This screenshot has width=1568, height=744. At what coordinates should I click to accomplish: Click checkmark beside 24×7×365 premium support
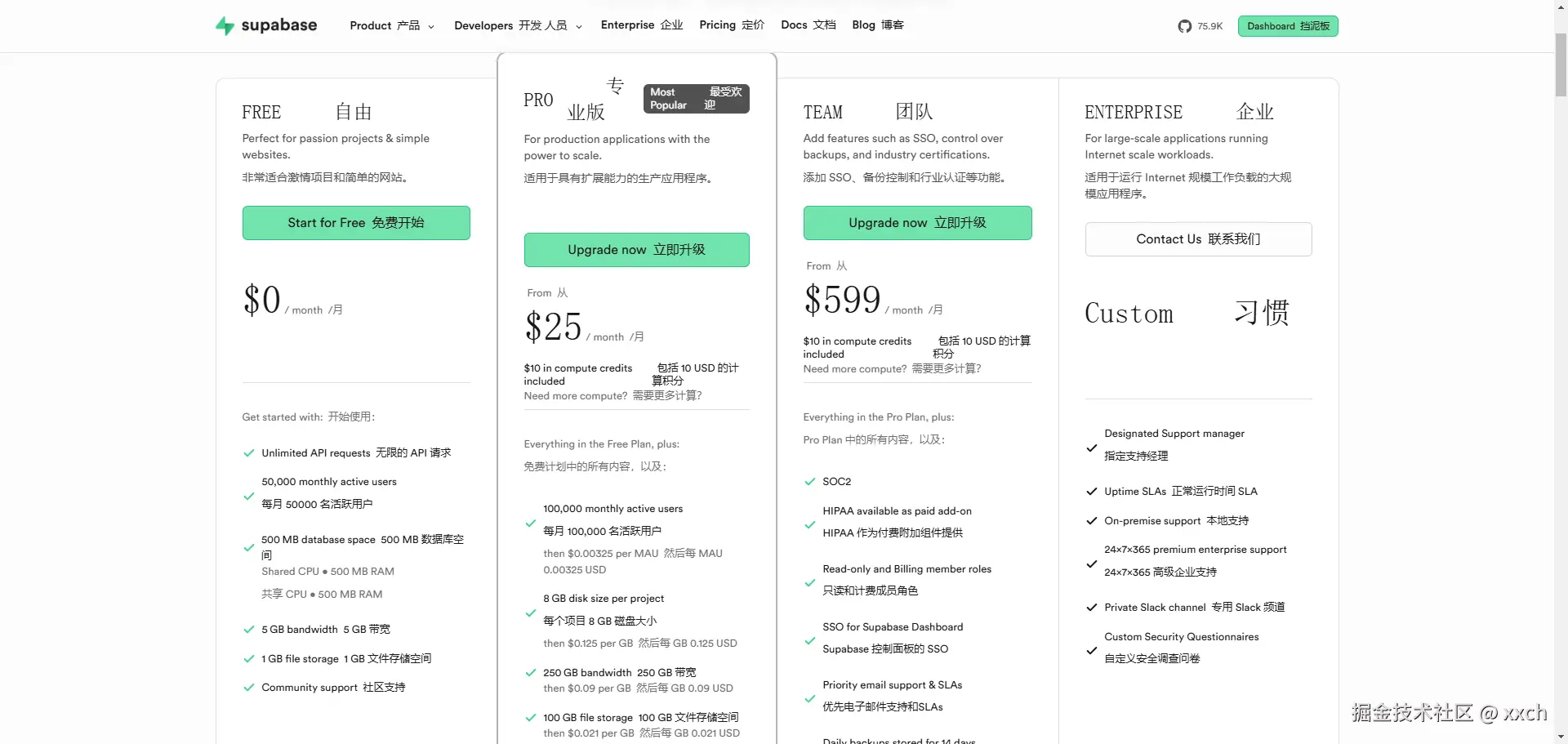pos(1092,564)
